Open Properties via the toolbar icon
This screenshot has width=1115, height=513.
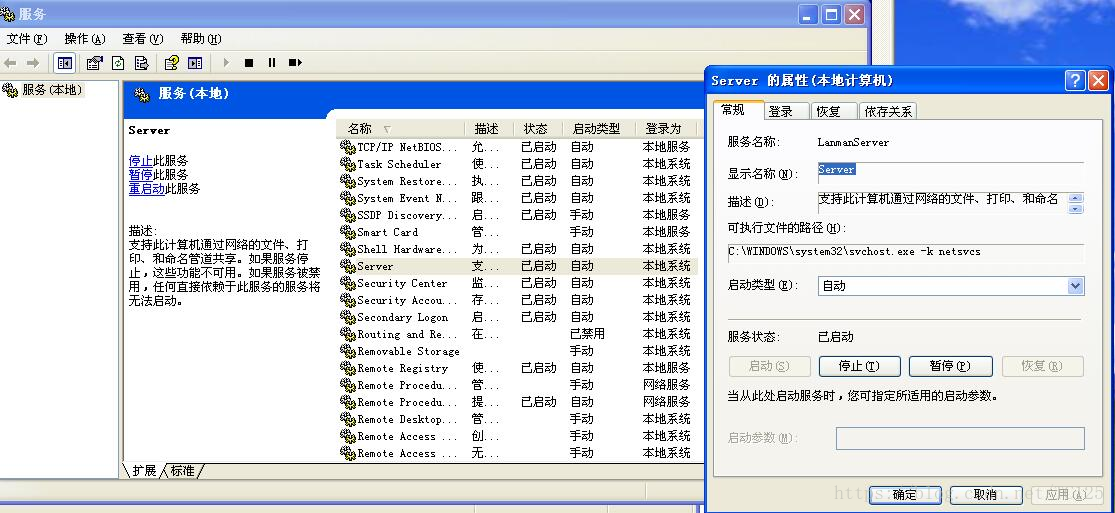[x=95, y=63]
